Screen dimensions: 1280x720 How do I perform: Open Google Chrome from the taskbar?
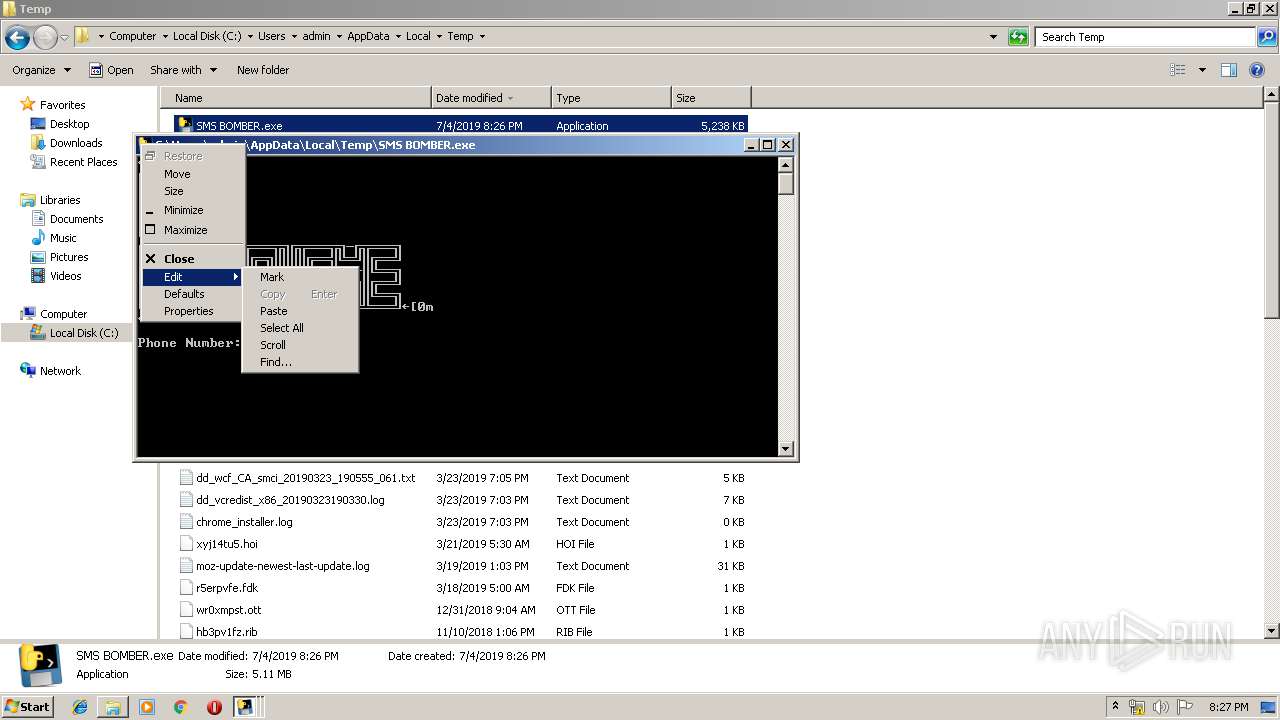pos(181,707)
